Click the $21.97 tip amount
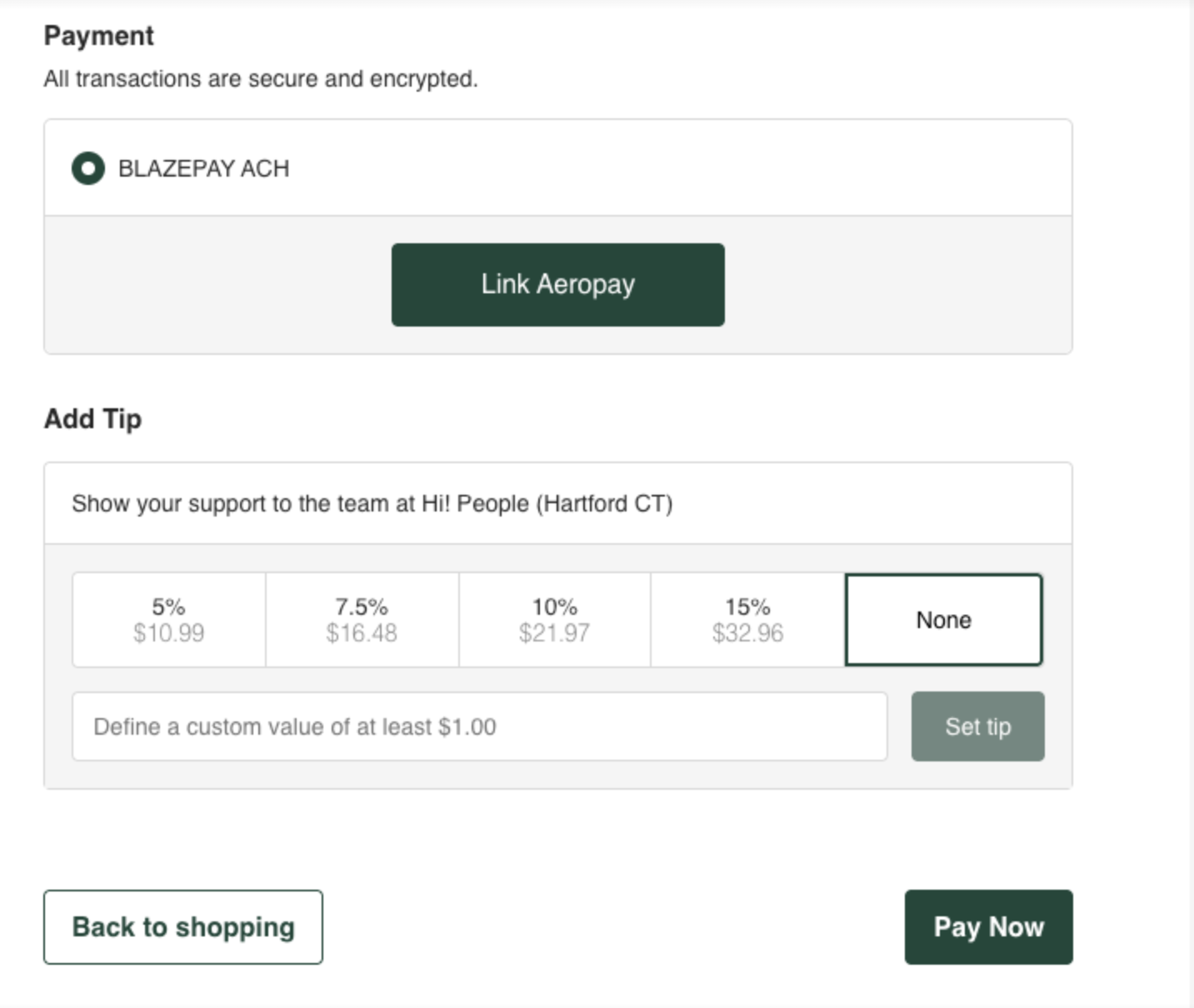The width and height of the screenshot is (1194, 1008). [x=555, y=634]
